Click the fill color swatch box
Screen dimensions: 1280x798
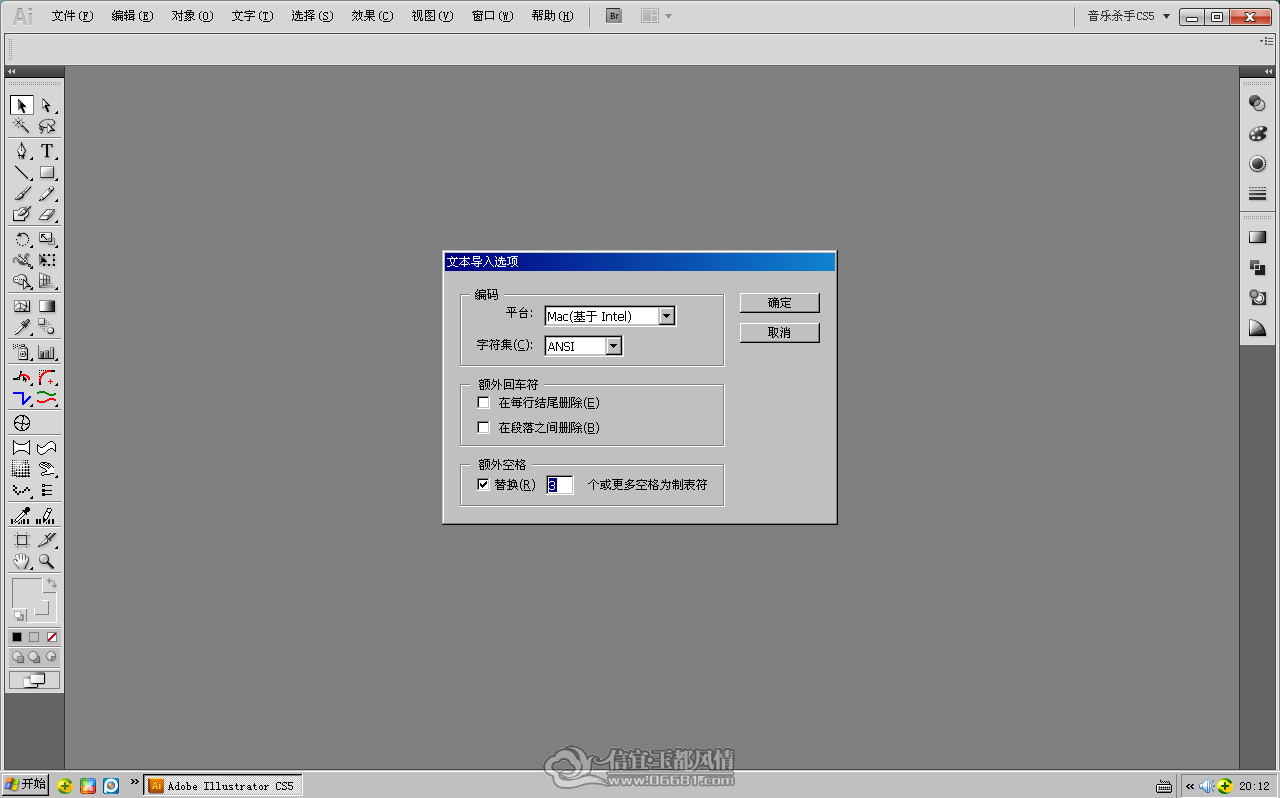pyautogui.click(x=27, y=592)
